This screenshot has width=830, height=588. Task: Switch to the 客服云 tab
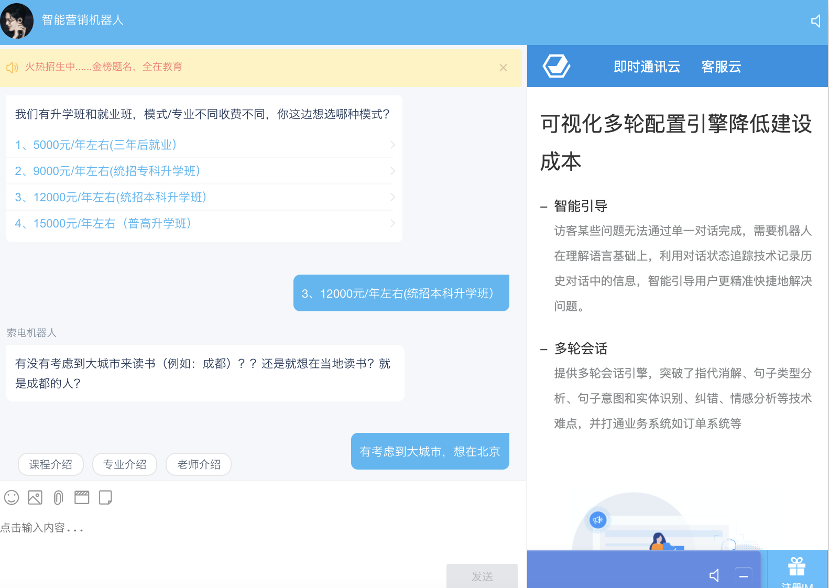(x=721, y=67)
